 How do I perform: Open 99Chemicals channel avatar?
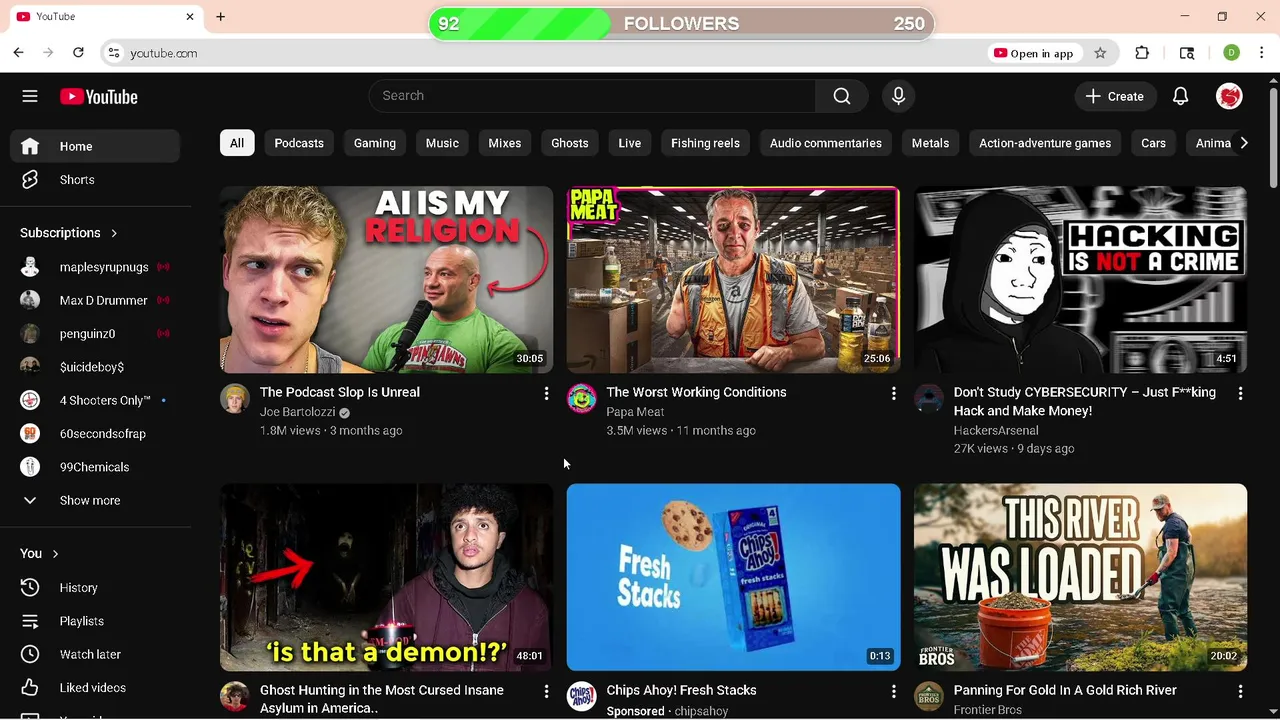click(30, 467)
